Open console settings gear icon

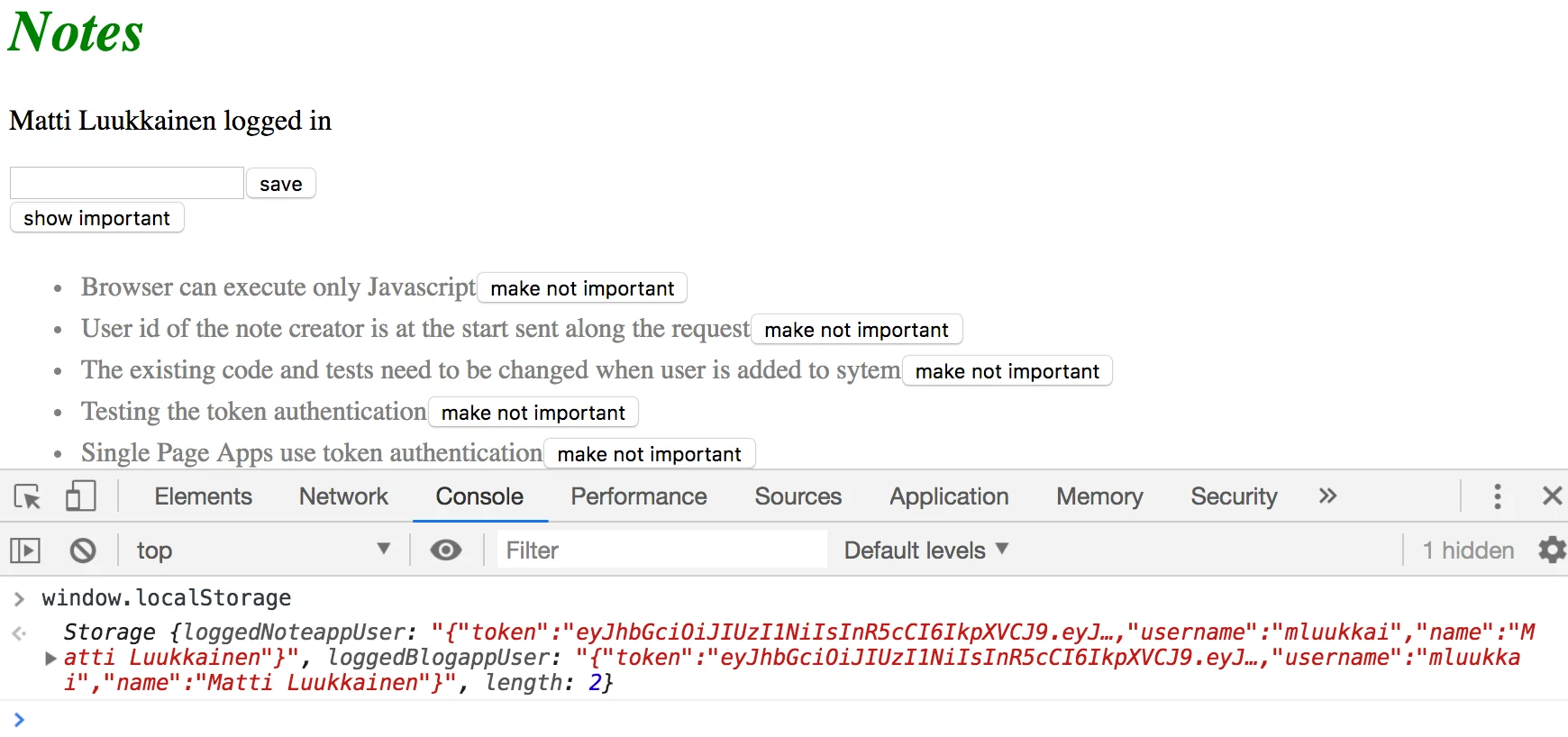click(1552, 550)
